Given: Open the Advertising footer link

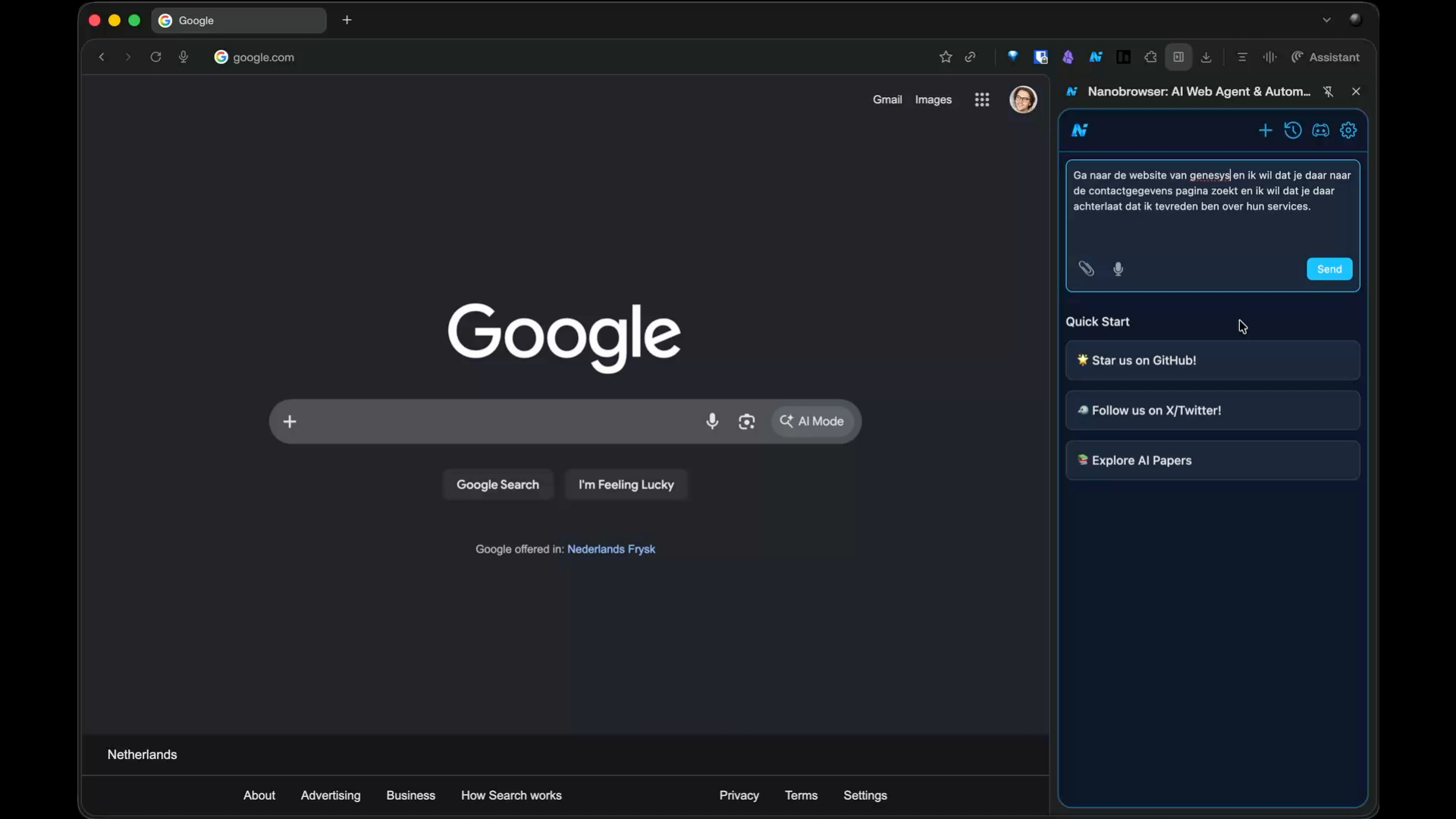Looking at the screenshot, I should click(x=331, y=795).
